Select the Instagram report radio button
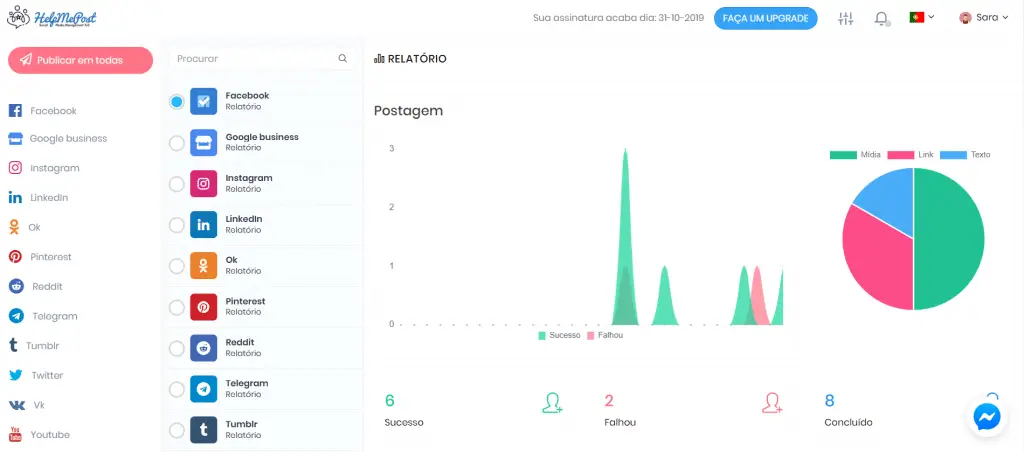The width and height of the screenshot is (1024, 452). point(177,184)
